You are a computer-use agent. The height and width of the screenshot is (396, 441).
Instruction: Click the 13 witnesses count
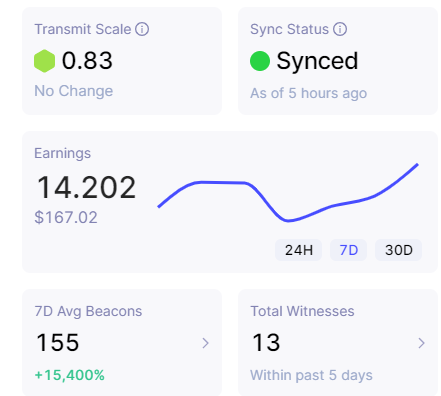(266, 343)
